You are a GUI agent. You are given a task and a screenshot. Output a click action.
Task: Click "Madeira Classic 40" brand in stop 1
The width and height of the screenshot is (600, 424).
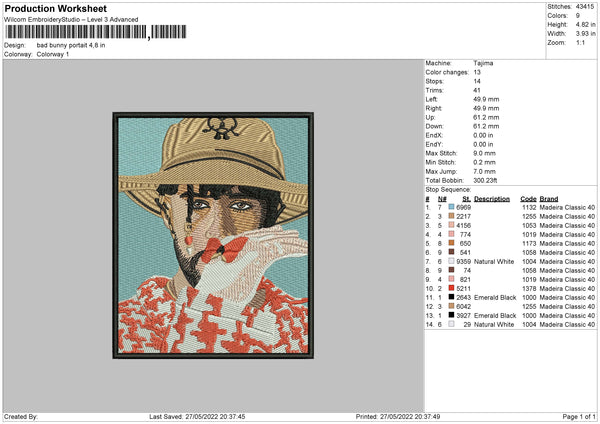(x=567, y=207)
